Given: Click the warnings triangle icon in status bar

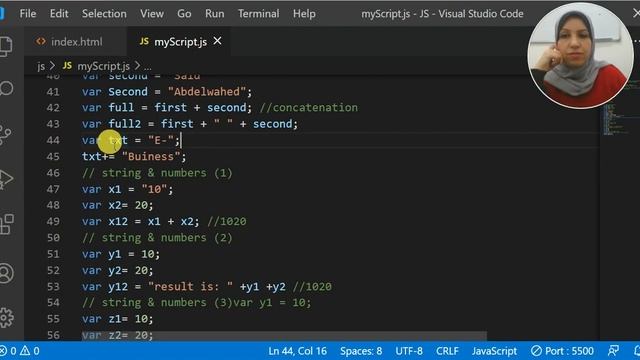Looking at the screenshot, I should [25, 351].
